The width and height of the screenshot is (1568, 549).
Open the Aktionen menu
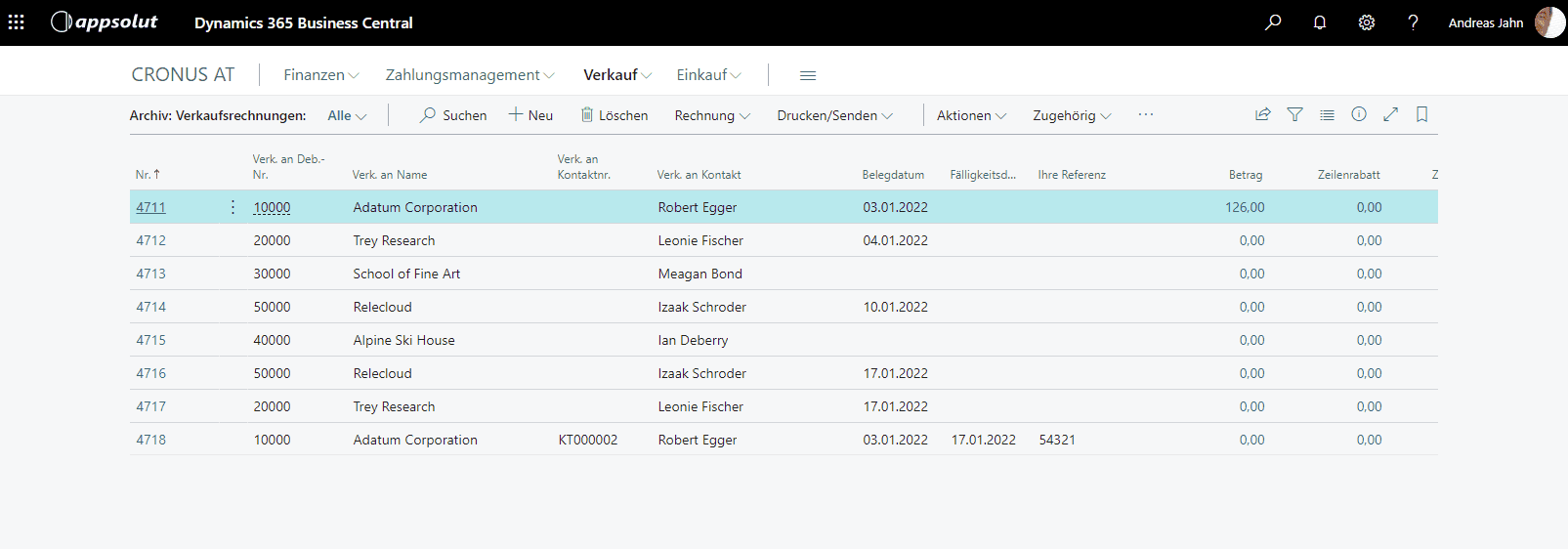(x=971, y=115)
